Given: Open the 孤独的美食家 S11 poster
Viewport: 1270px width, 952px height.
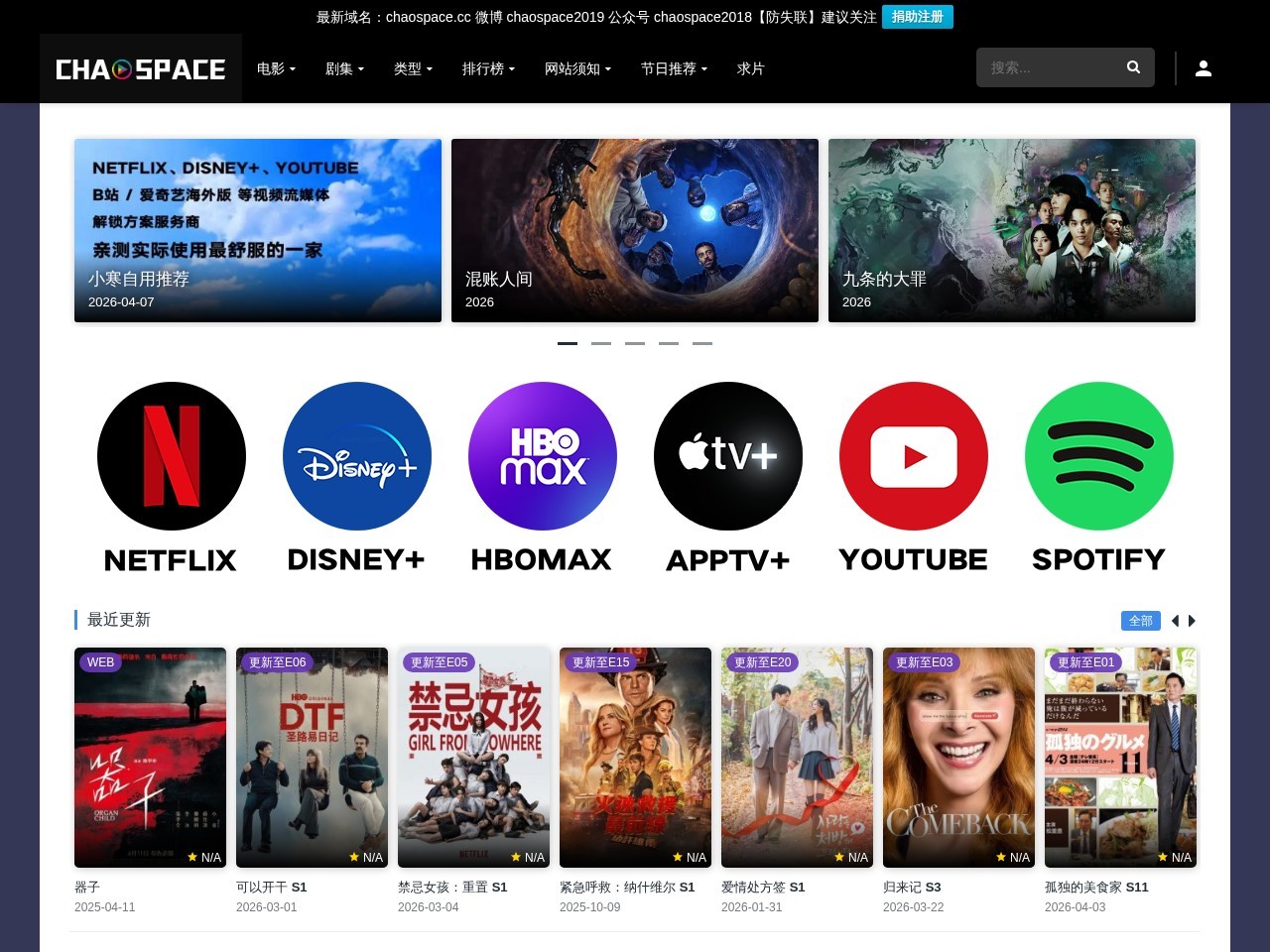Looking at the screenshot, I should pyautogui.click(x=1120, y=758).
